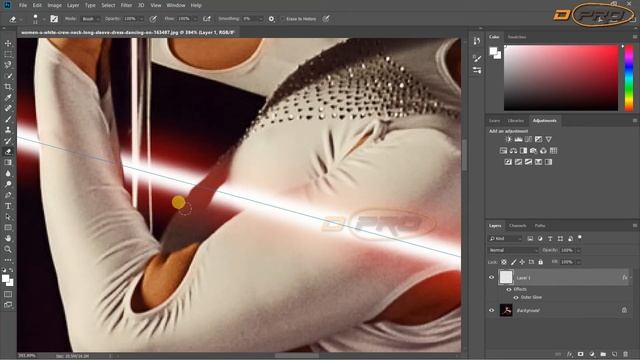This screenshot has height=360, width=640.
Task: Add layer mask from Layers panel
Action: [580, 354]
